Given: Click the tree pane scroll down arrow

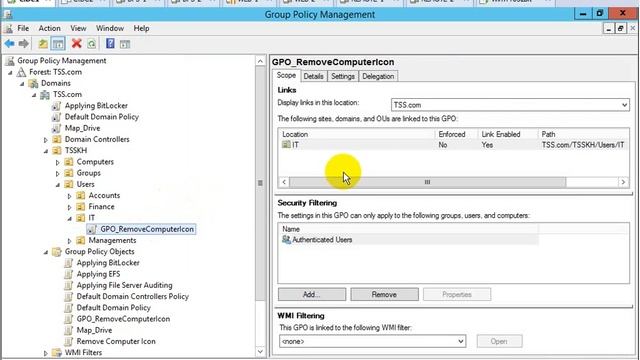Looking at the screenshot, I should (260, 351).
